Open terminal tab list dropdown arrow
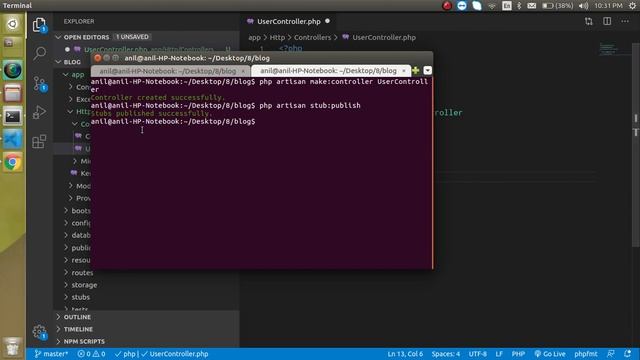This screenshot has height=360, width=640. click(427, 71)
